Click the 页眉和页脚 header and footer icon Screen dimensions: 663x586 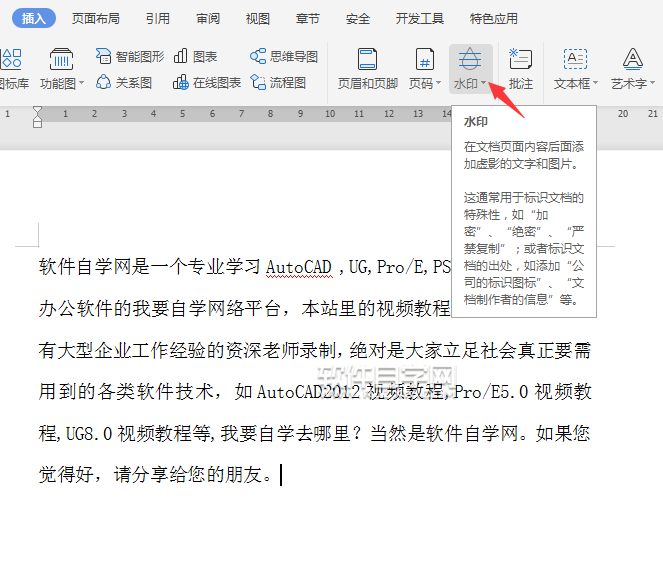[367, 59]
